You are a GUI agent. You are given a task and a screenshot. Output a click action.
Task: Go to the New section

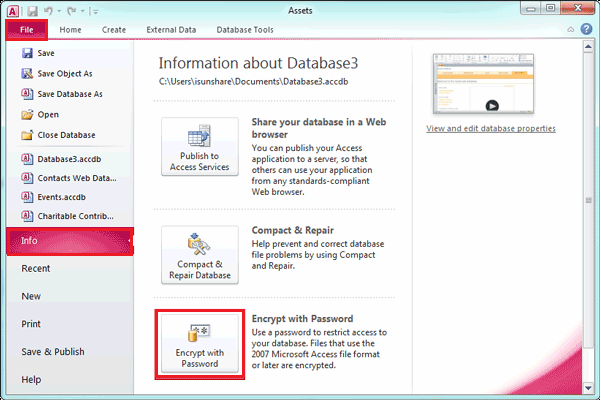point(31,296)
